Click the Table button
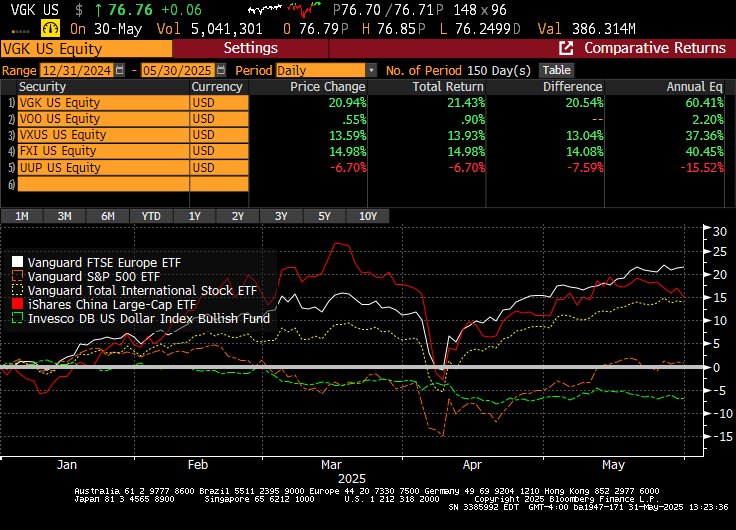 (556, 70)
